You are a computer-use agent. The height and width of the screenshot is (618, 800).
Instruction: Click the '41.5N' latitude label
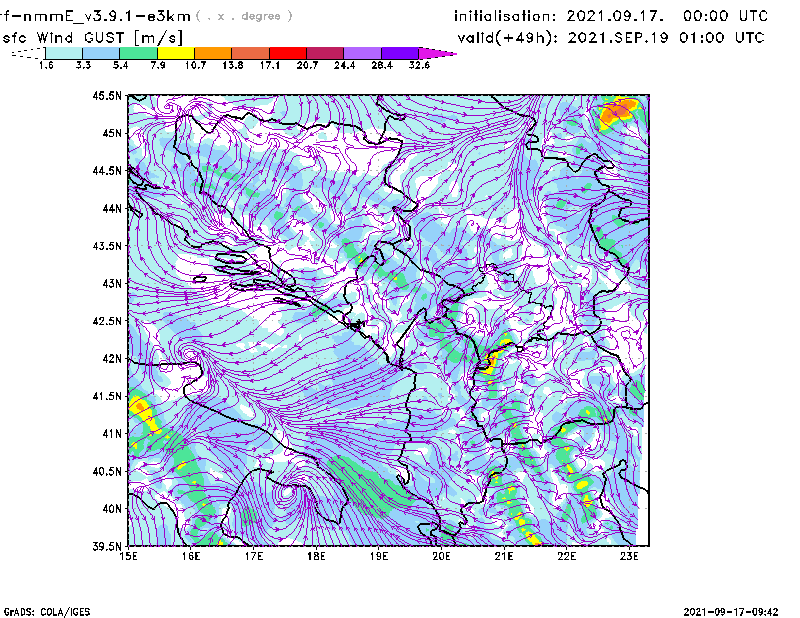107,396
